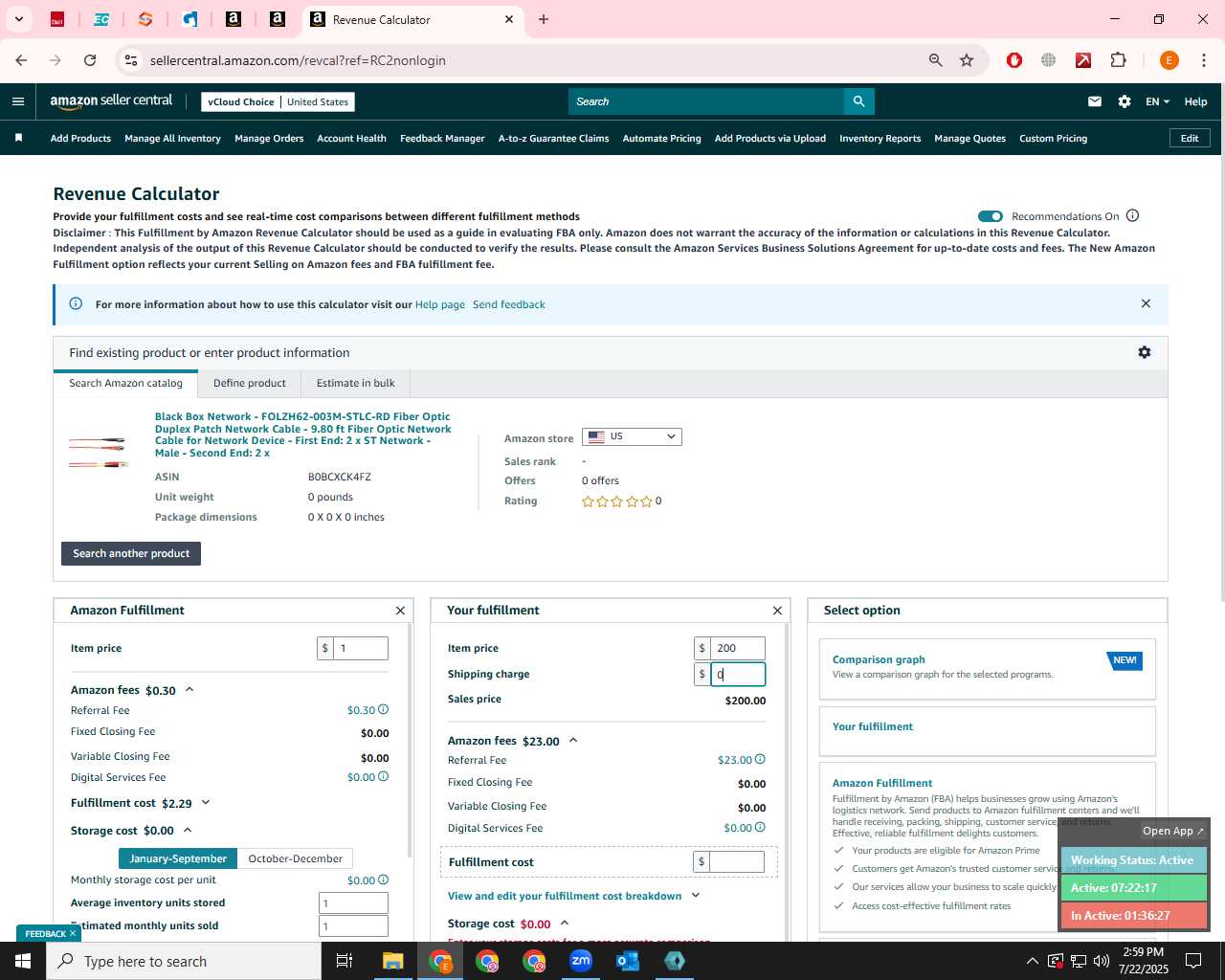Click the FEEDBACK tab button
Viewport: 1225px width, 980px height.
(51, 933)
